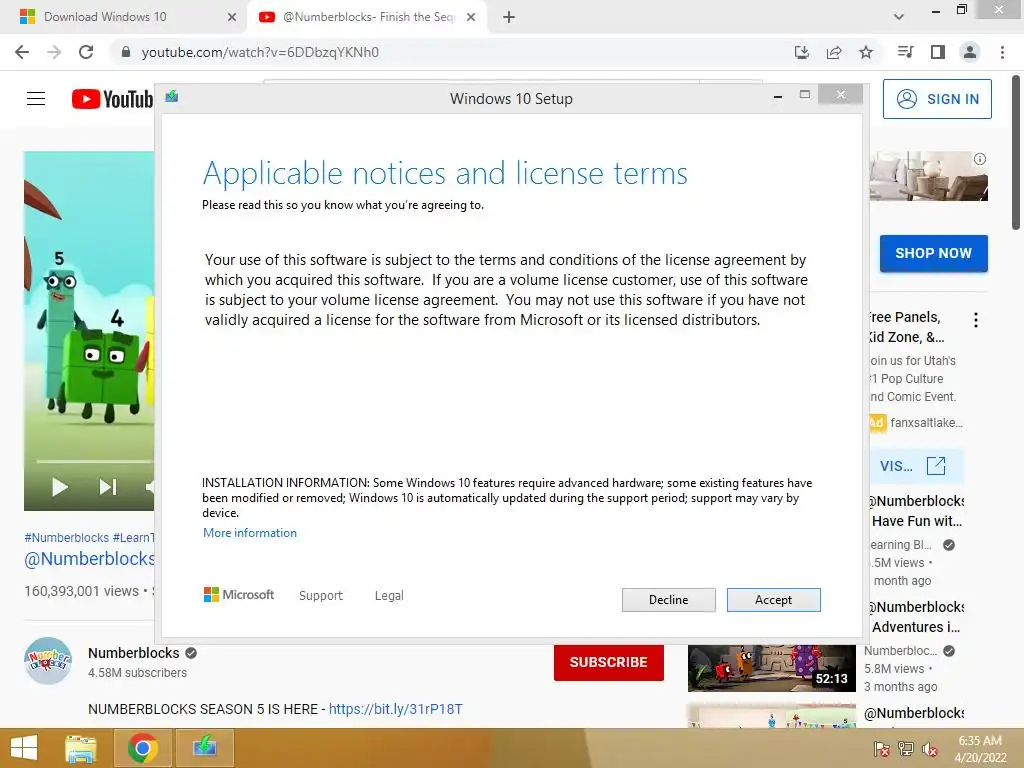Share this page from the address bar
This screenshot has height=768, width=1024.
pyautogui.click(x=834, y=52)
